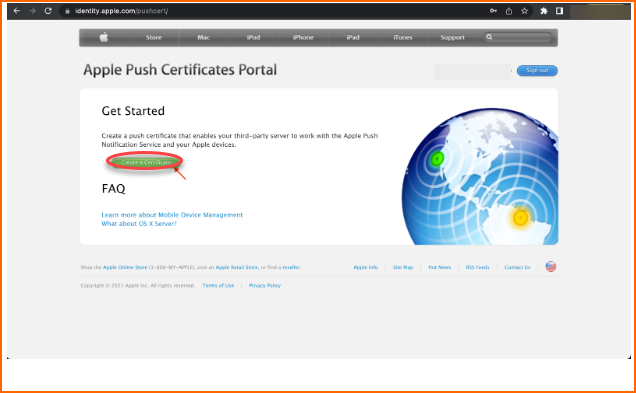Image resolution: width=636 pixels, height=393 pixels.
Task: Open the Contact Us footer link
Action: pos(517,267)
